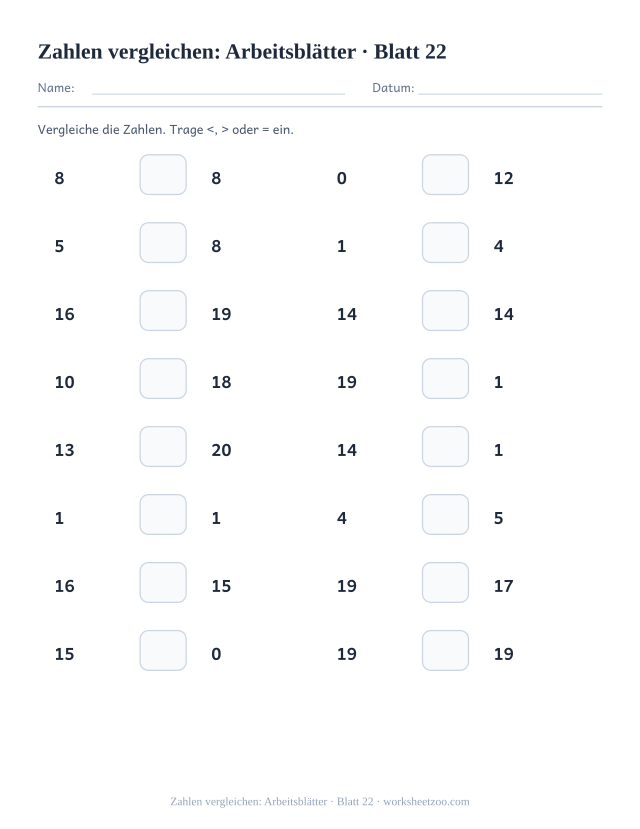The image size is (640, 829).
Task: Click the Name line field
Action: point(218,88)
